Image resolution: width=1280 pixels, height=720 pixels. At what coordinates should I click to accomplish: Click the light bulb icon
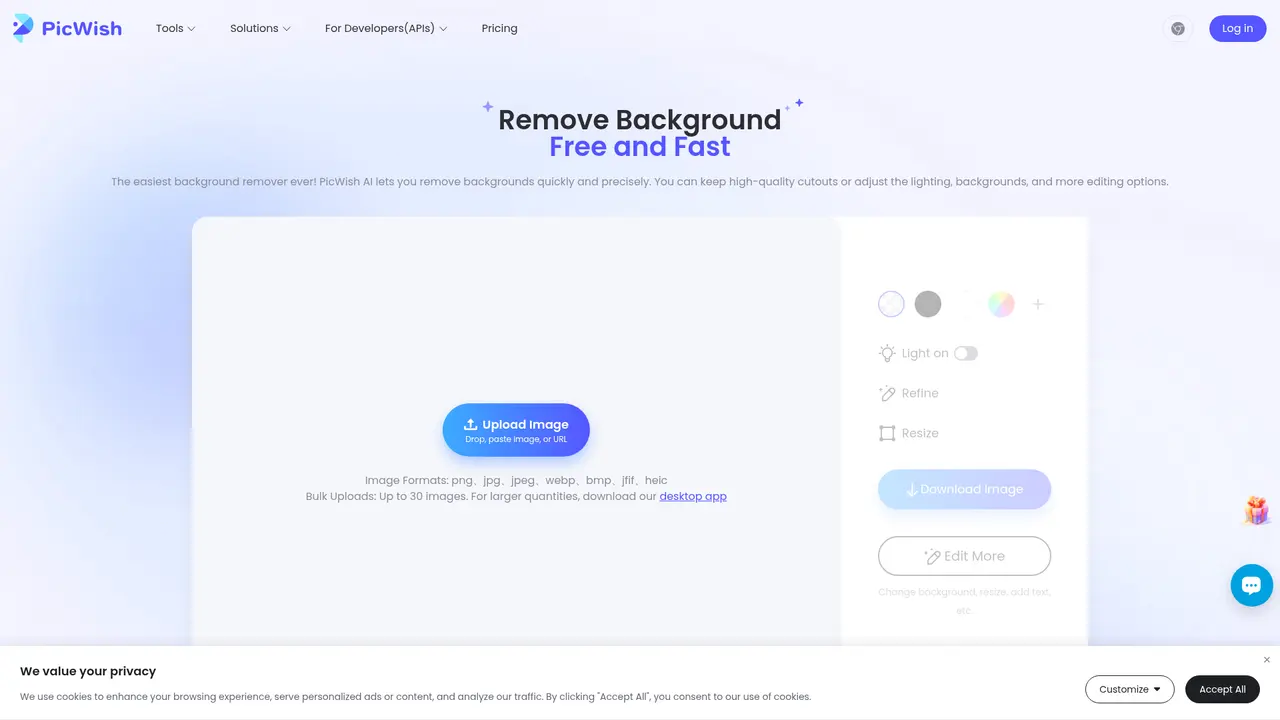[x=887, y=353]
